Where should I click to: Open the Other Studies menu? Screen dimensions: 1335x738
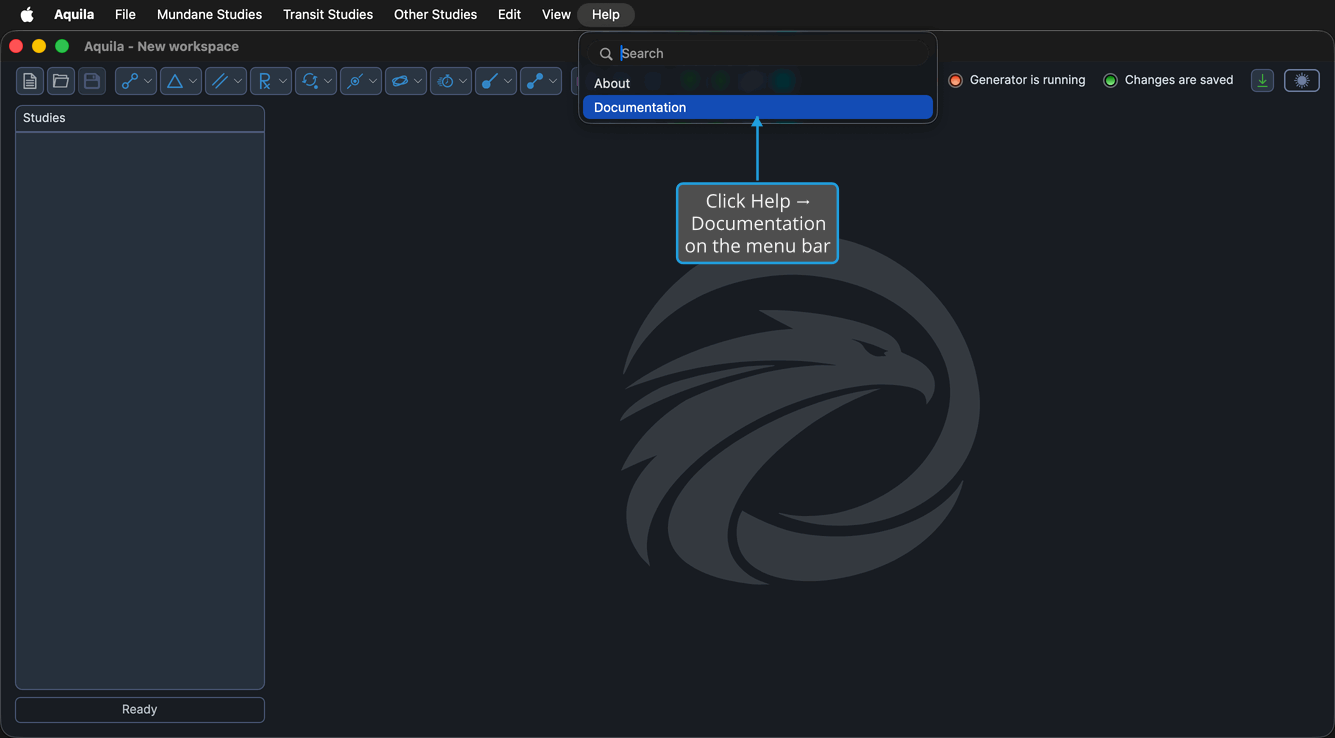click(x=435, y=14)
